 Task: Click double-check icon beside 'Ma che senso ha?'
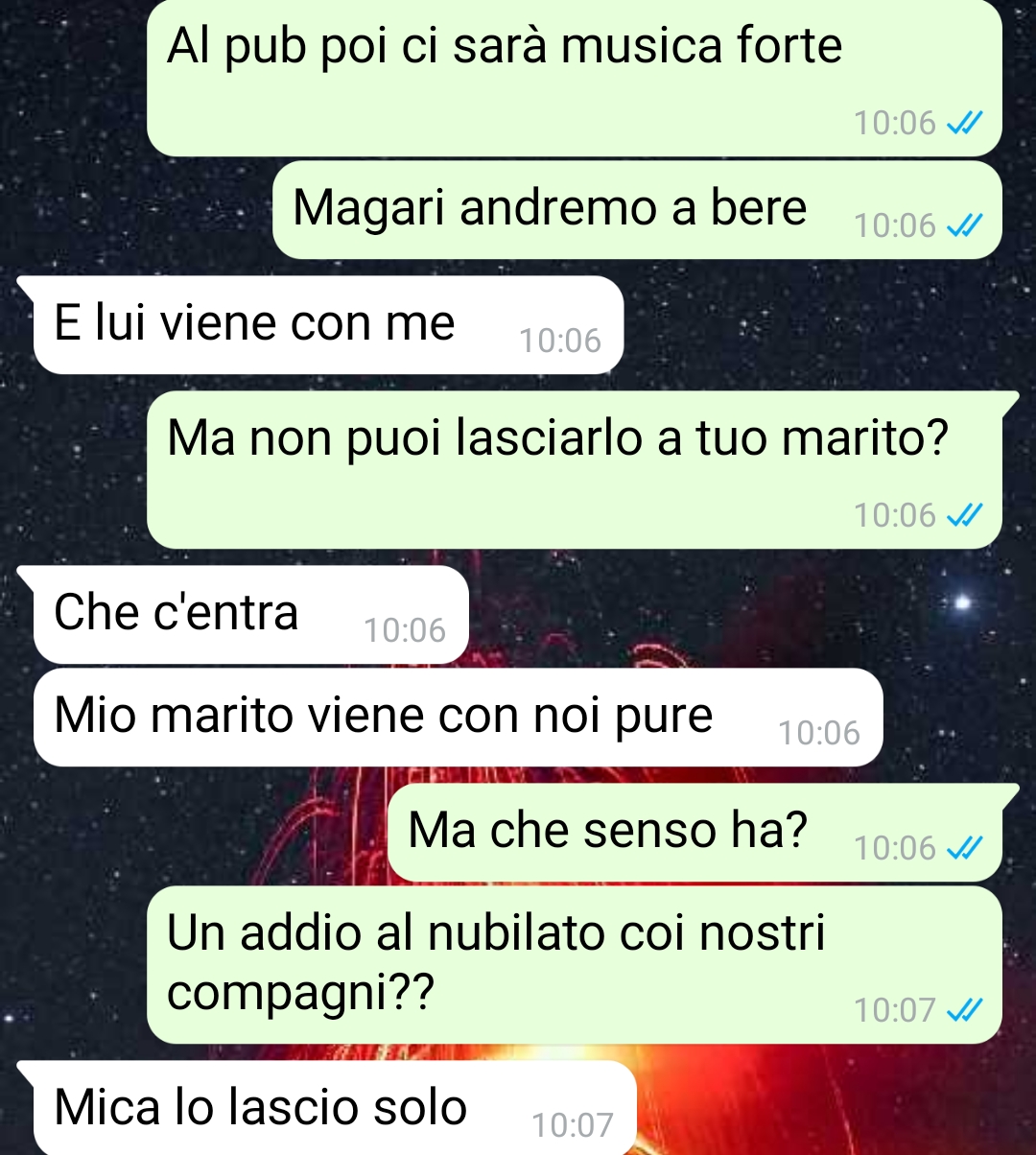pos(964,848)
